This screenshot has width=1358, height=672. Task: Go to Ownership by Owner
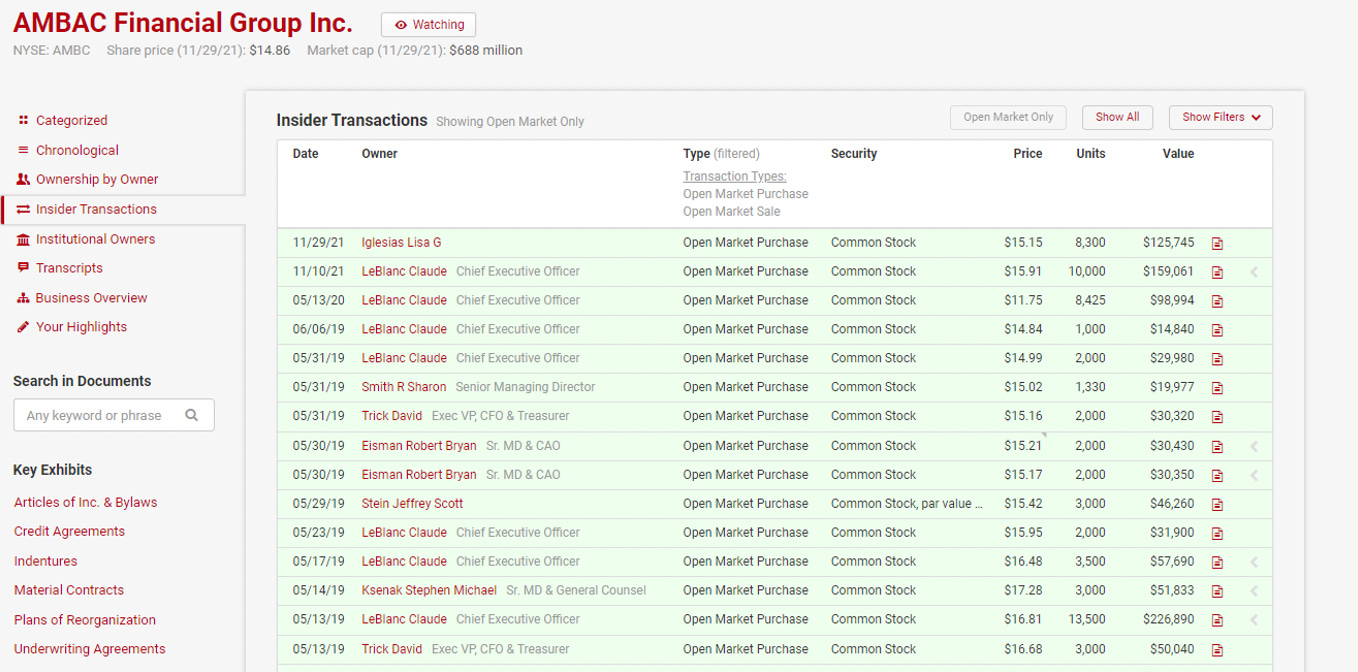coord(97,179)
